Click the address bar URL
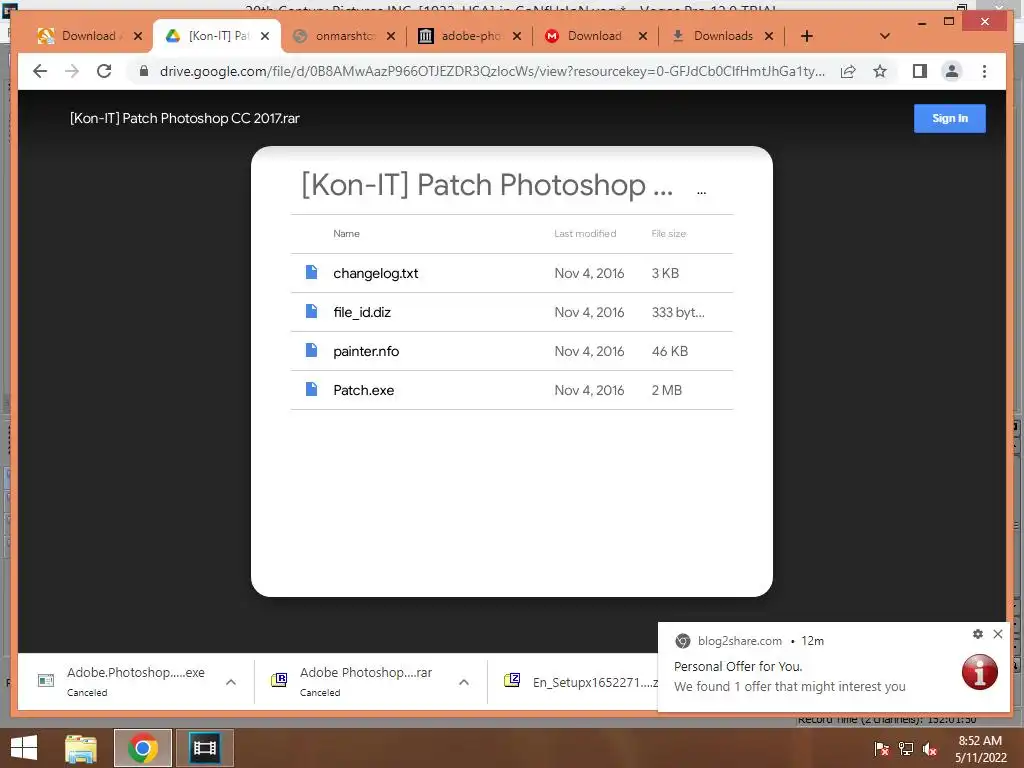 [x=492, y=71]
